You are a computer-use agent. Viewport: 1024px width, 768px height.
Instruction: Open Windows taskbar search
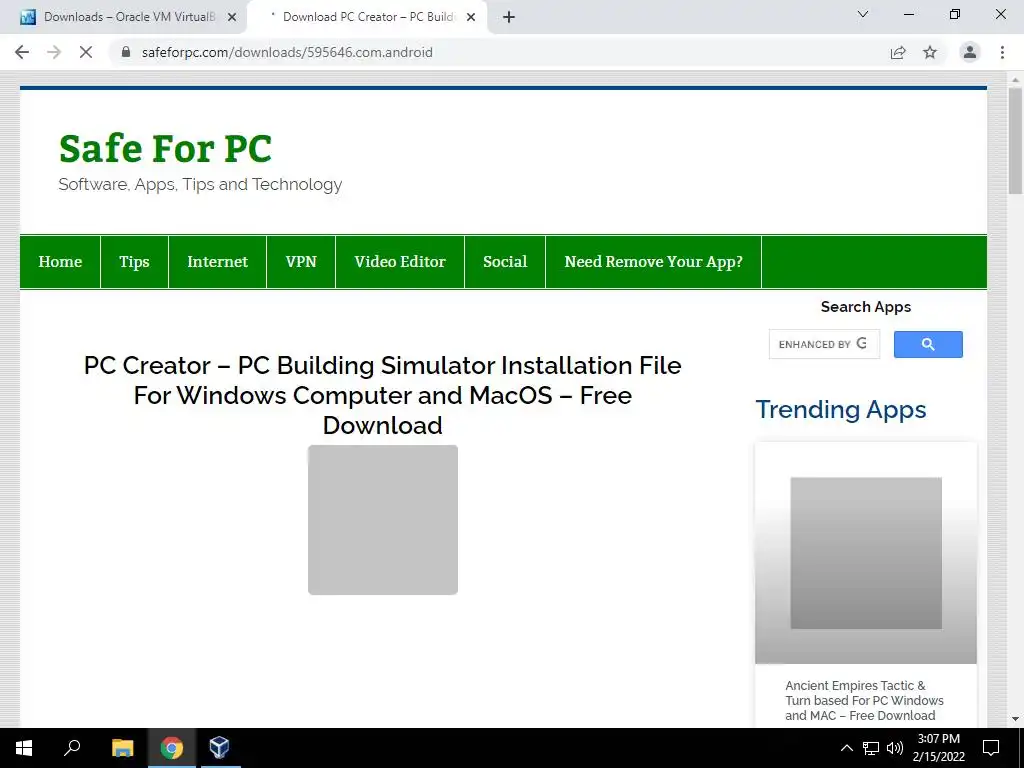point(72,748)
